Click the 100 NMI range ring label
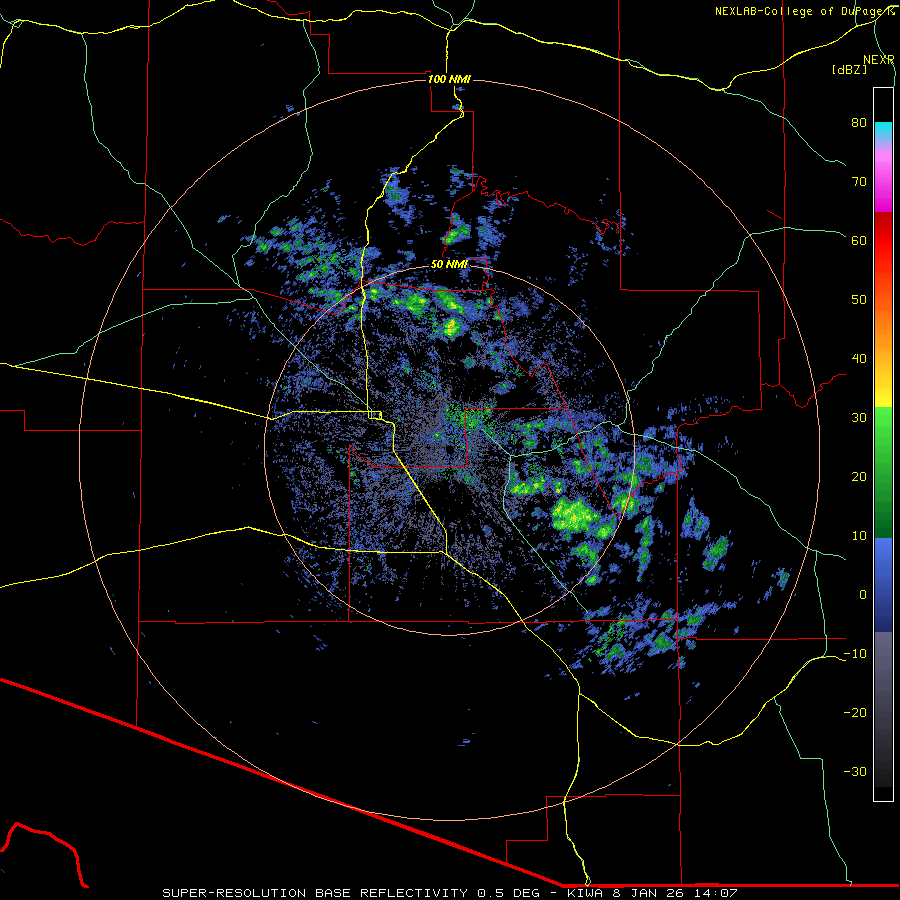Image resolution: width=900 pixels, height=900 pixels. click(449, 79)
